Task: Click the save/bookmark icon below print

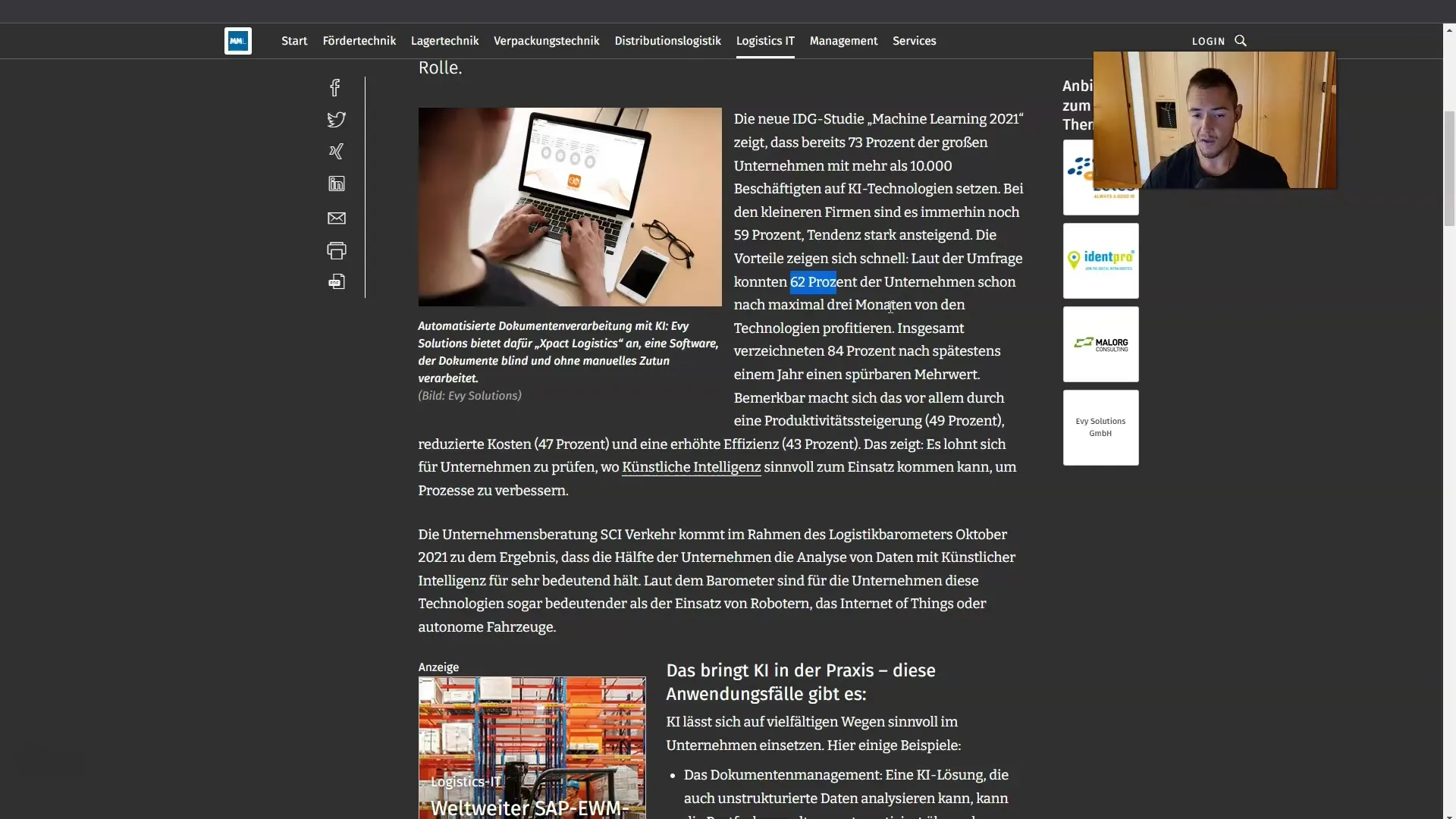Action: coord(335,282)
